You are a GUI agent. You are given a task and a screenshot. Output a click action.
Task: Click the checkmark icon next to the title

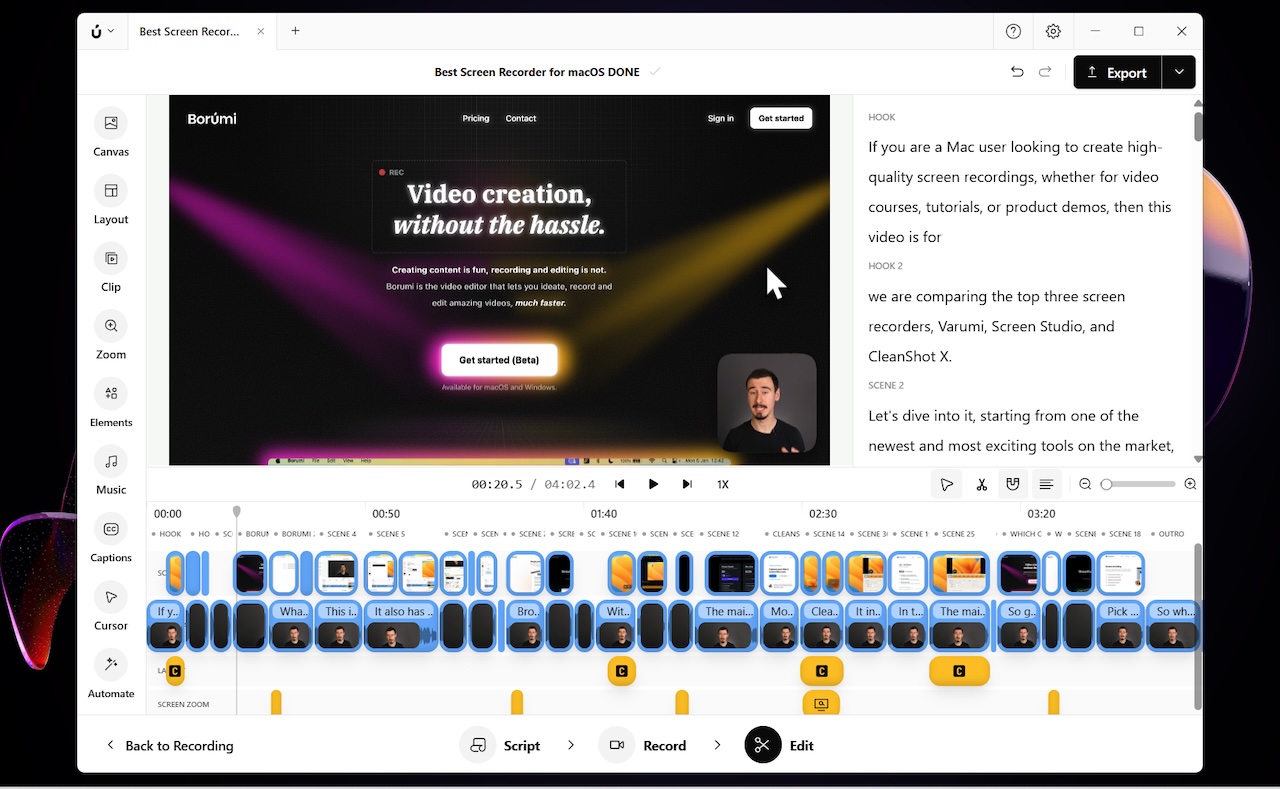(655, 72)
